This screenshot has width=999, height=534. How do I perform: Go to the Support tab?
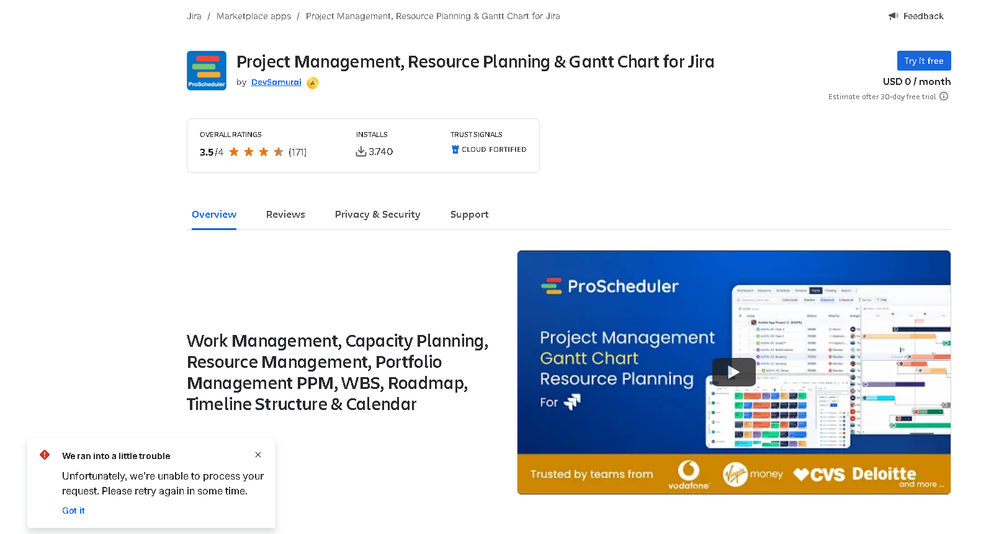point(470,215)
